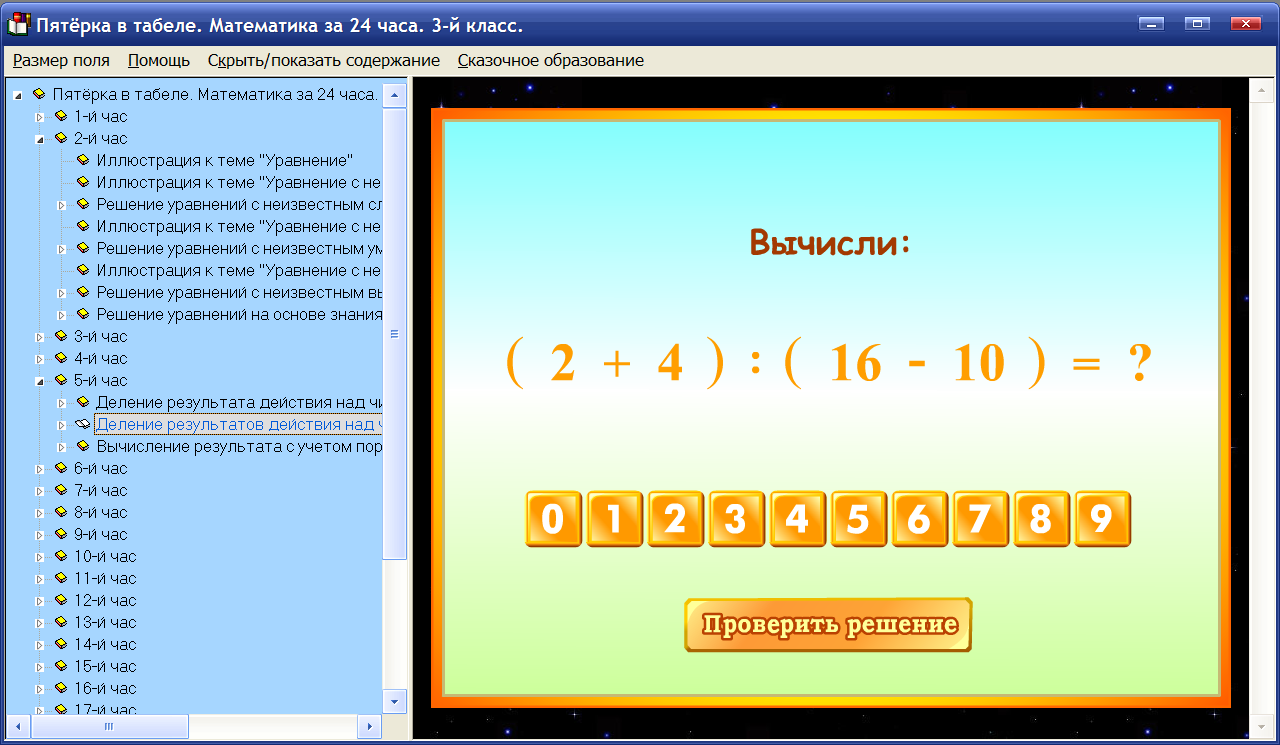Expand the 3-й час tree node
This screenshot has width=1280, height=745.
(x=40, y=337)
